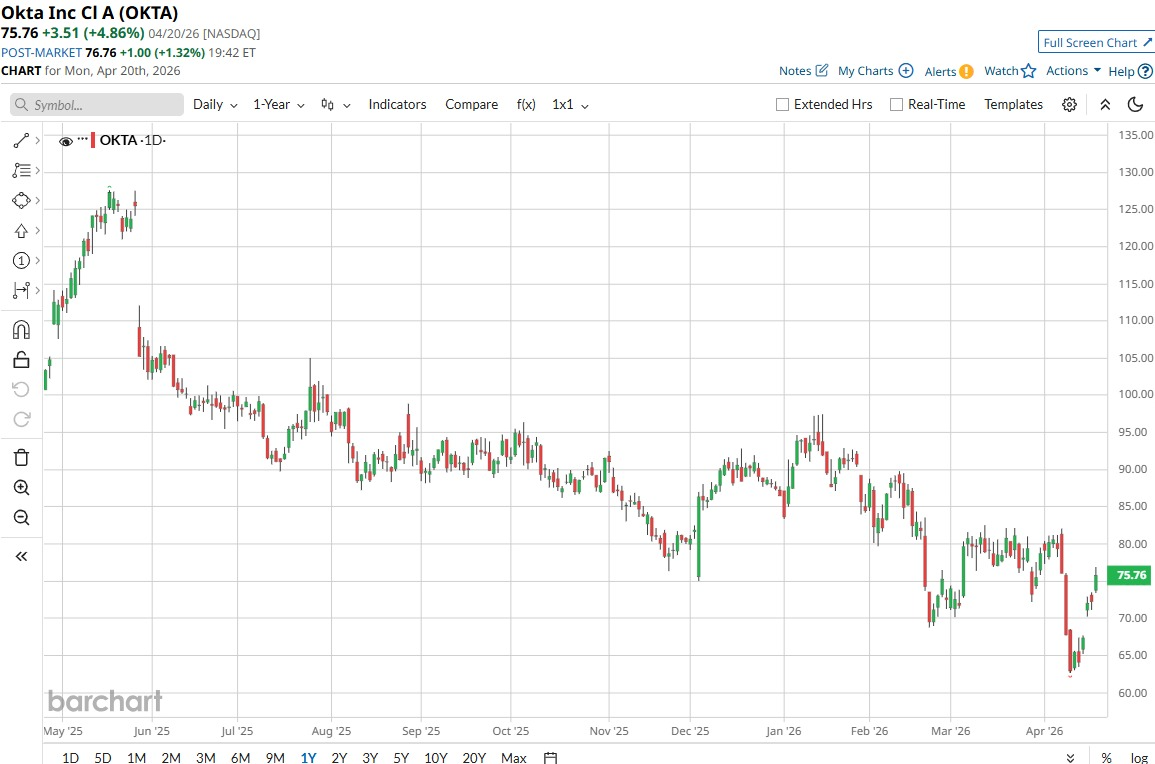Open the 1-Year period dropdown
This screenshot has width=1155, height=764.
pyautogui.click(x=278, y=105)
